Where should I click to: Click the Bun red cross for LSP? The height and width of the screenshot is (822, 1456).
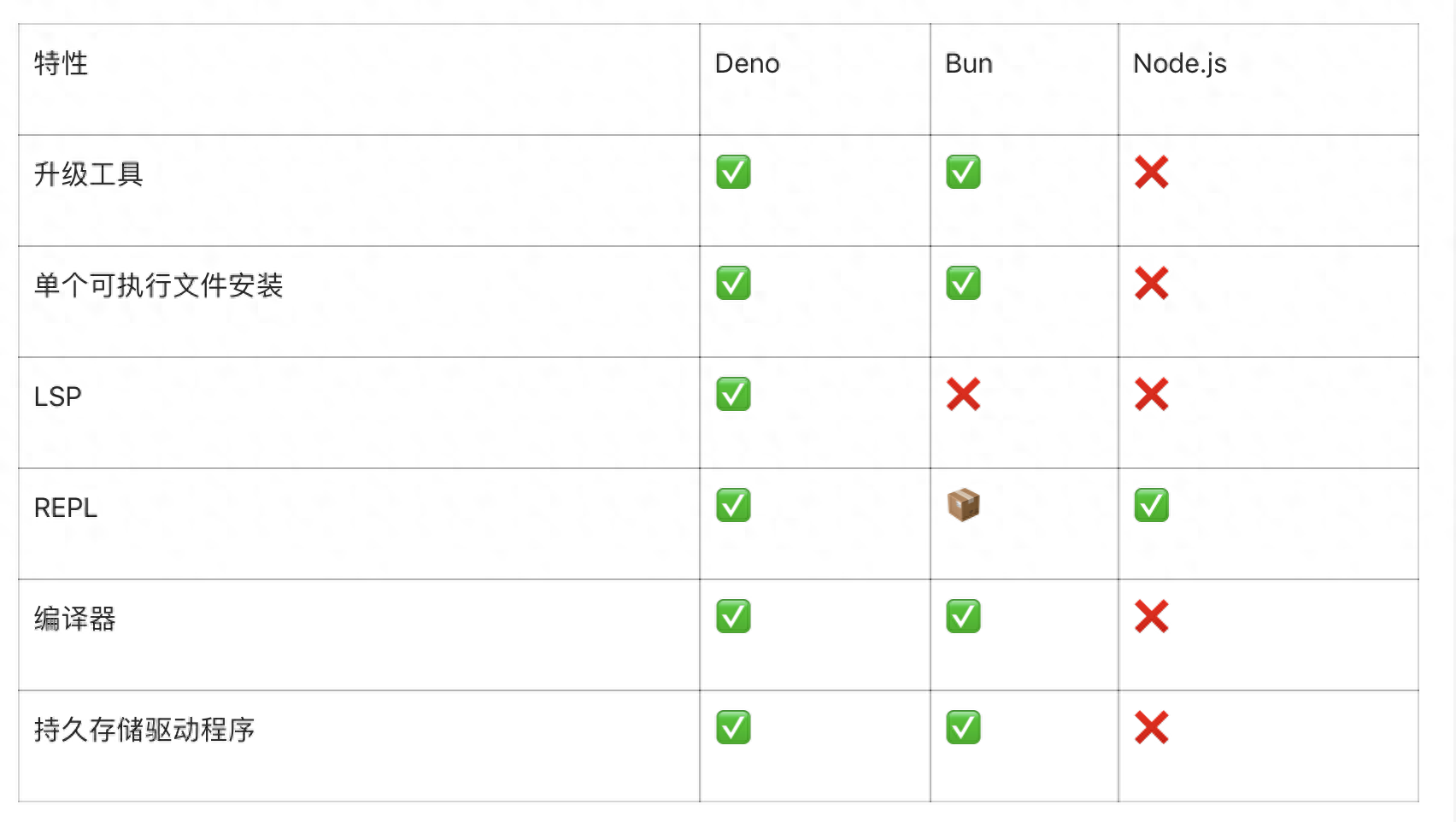(x=963, y=394)
